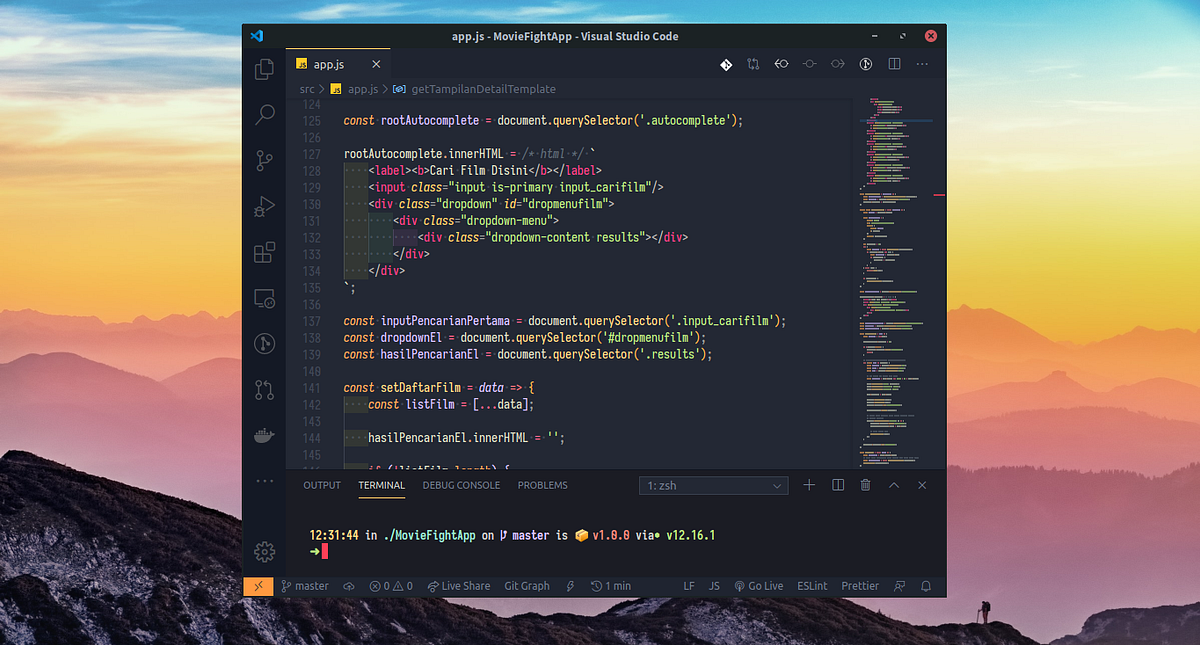The width and height of the screenshot is (1200, 645).
Task: Launch Go Live server from status bar
Action: (x=759, y=586)
